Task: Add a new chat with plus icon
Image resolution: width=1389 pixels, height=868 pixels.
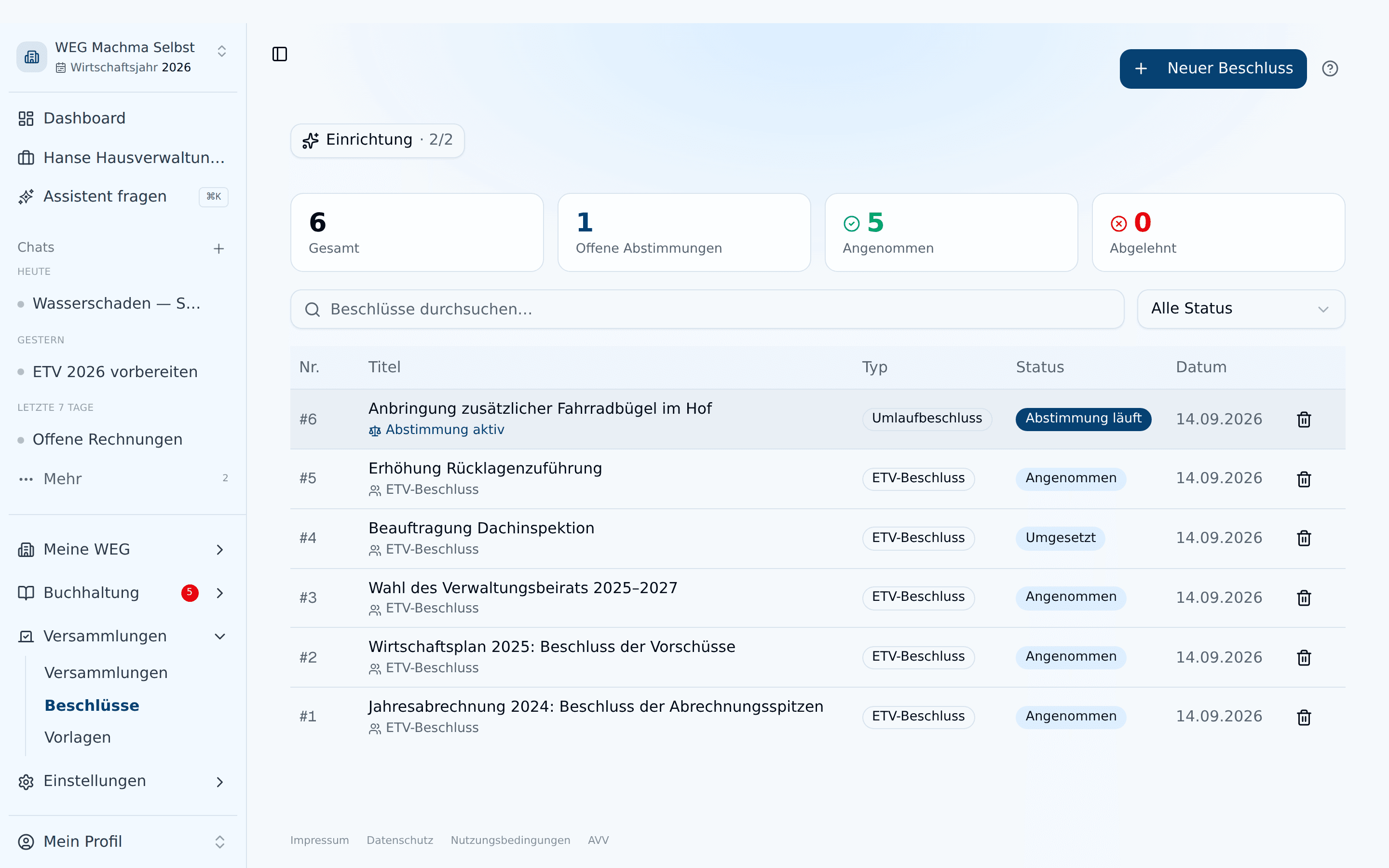Action: point(218,248)
